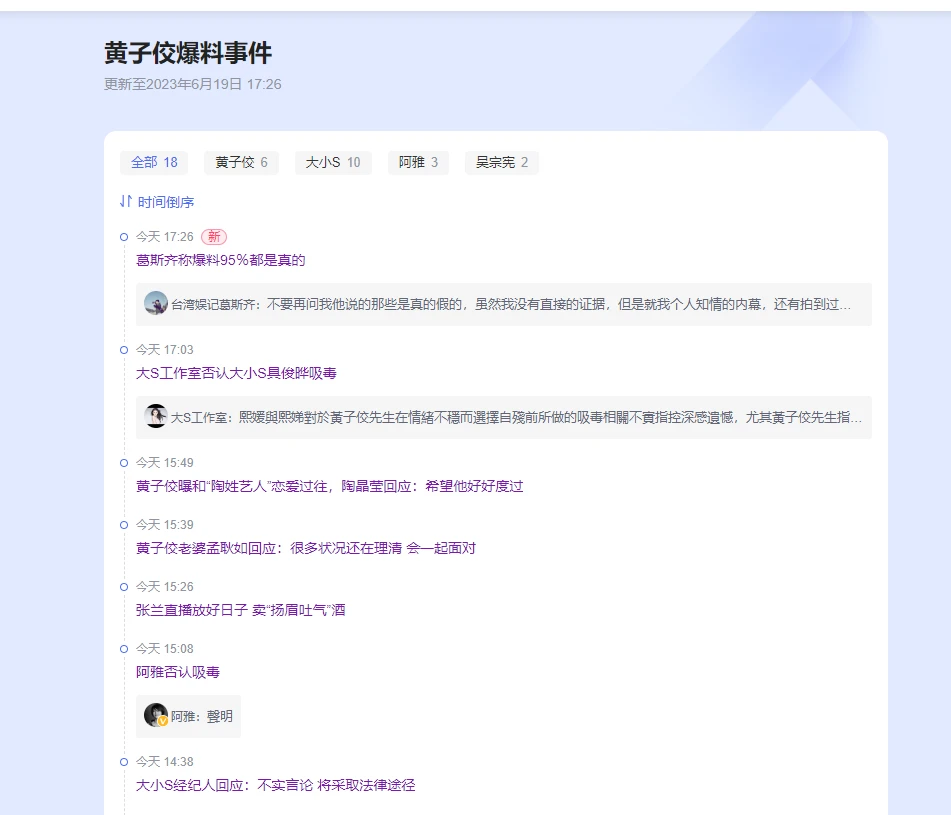Toggle 时间倒序 sort order

[x=166, y=202]
